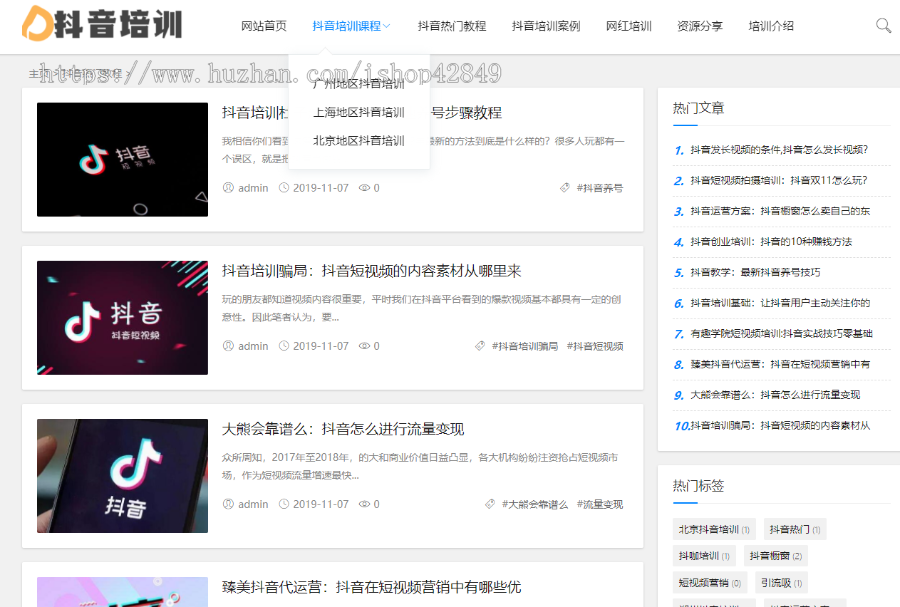Open thumbnail of 臻美抖音代运营 article
The width and height of the screenshot is (900, 607).
[x=122, y=592]
